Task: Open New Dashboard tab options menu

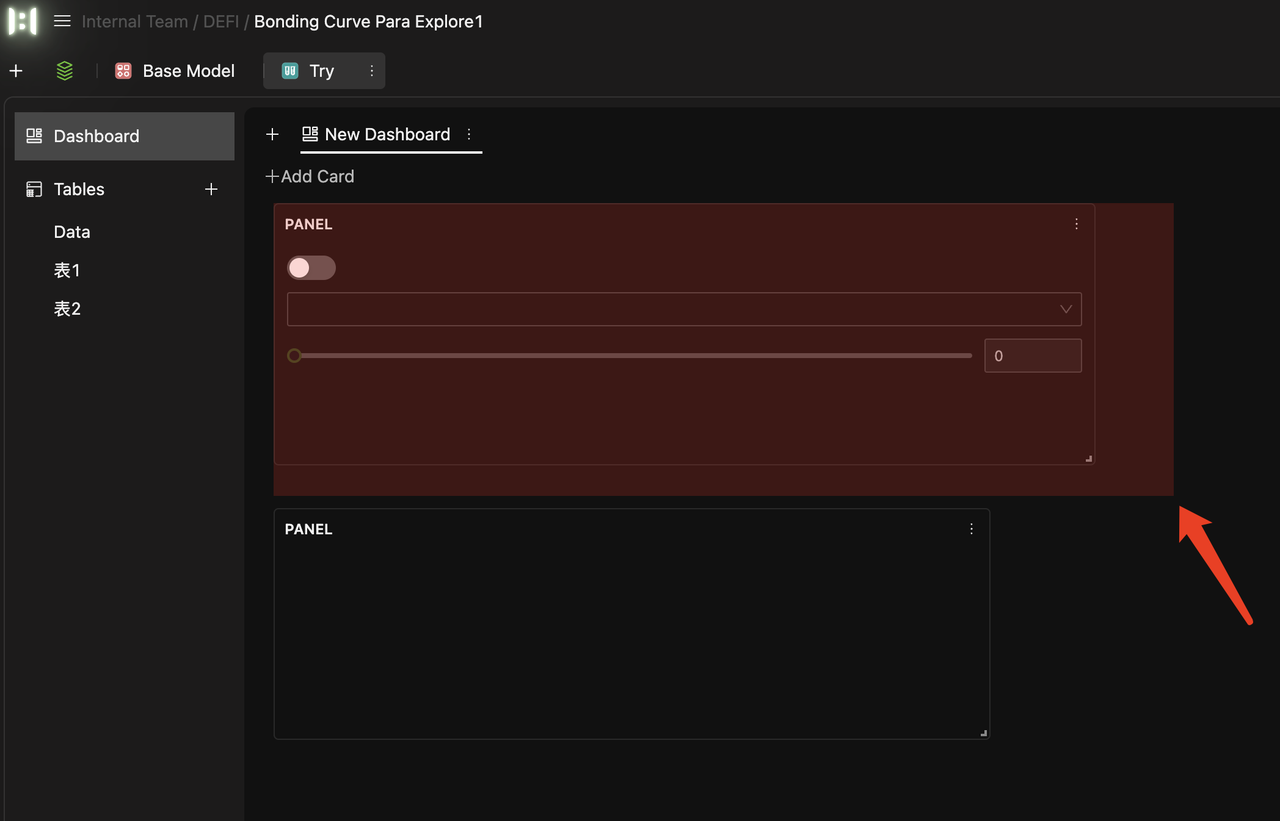Action: [x=469, y=134]
